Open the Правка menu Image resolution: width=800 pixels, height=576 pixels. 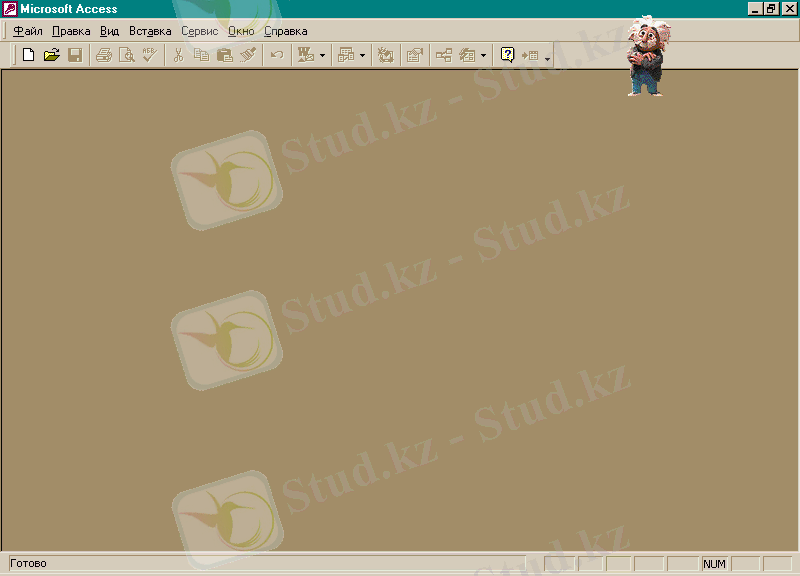click(71, 31)
